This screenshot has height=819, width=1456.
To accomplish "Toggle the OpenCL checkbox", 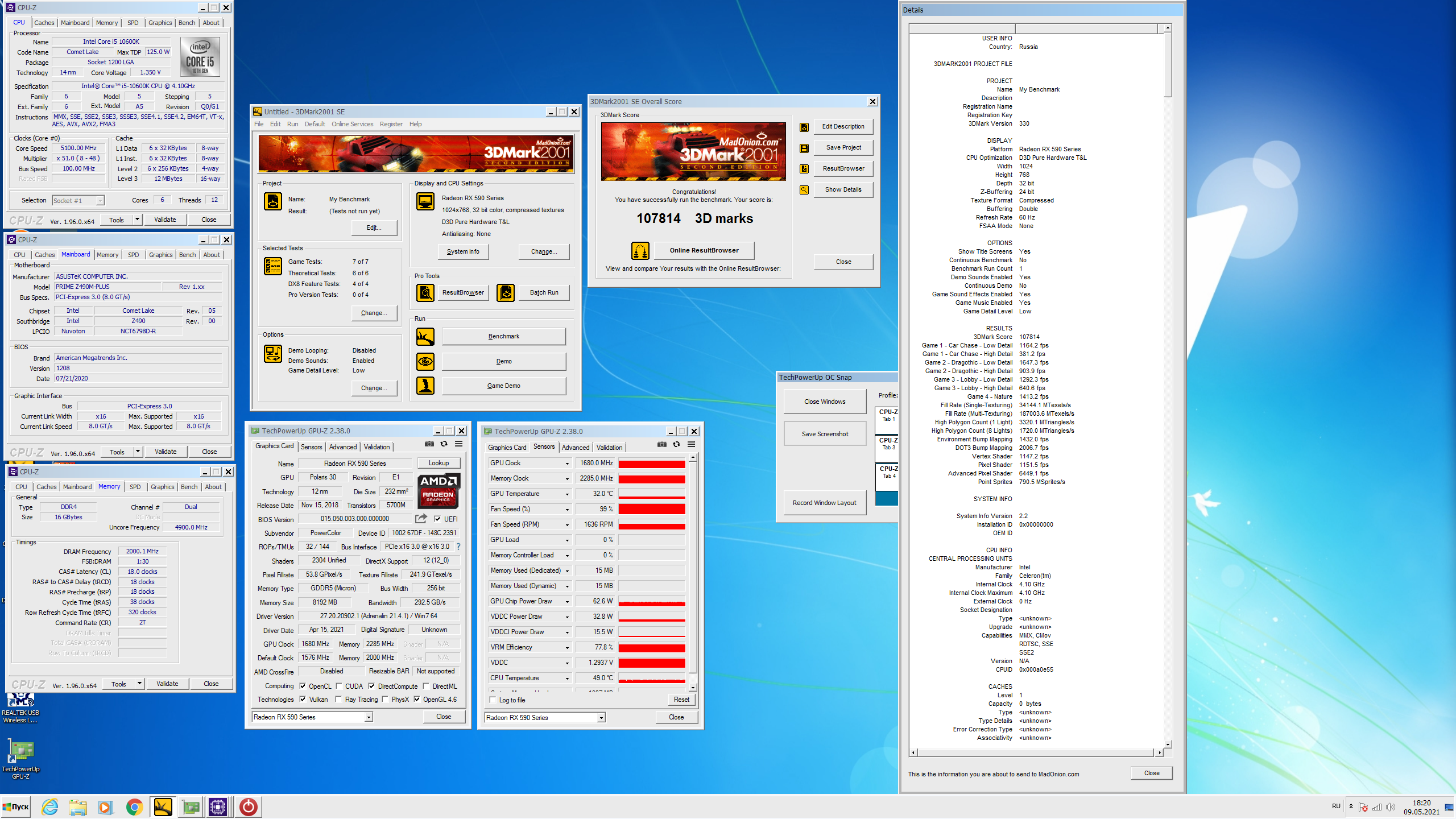I will click(x=303, y=686).
